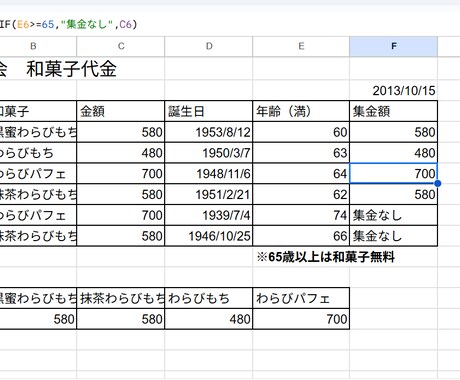Click the selected cell with value 700 in column F
Viewport: 460px width, 380px height.
click(x=394, y=174)
